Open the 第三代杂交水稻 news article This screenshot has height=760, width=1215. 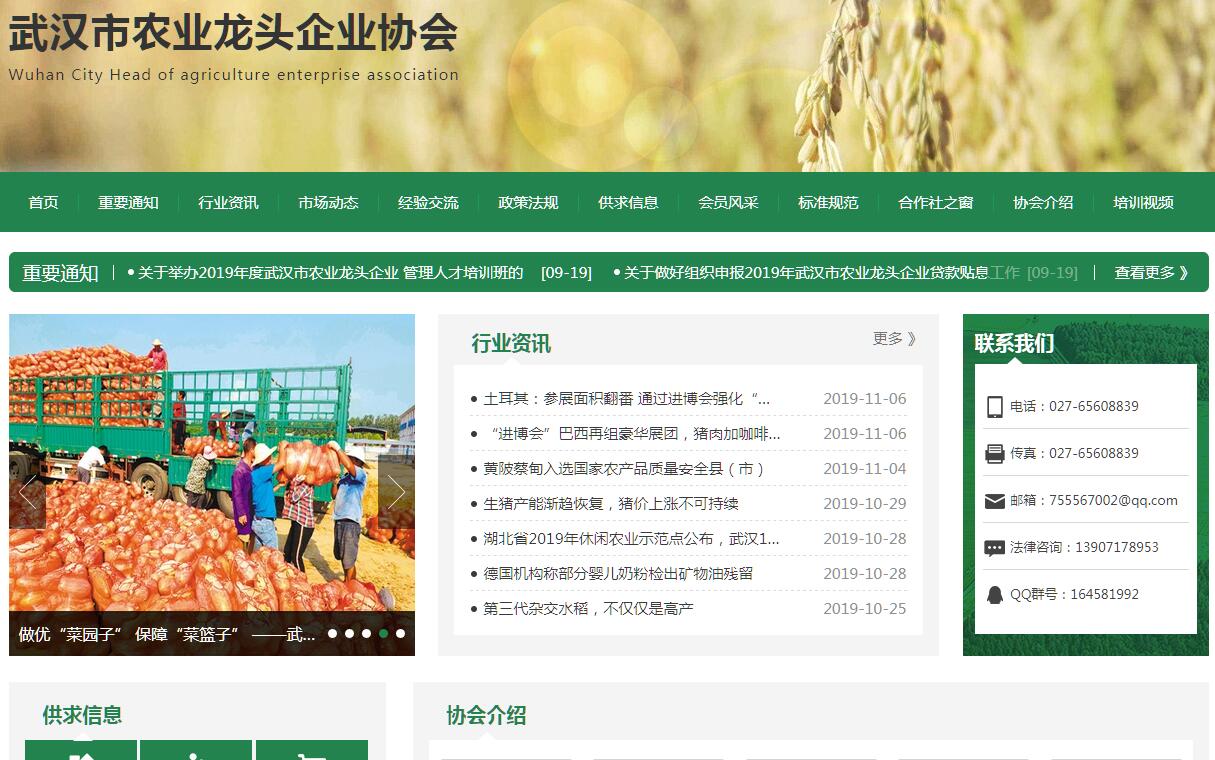[x=588, y=609]
